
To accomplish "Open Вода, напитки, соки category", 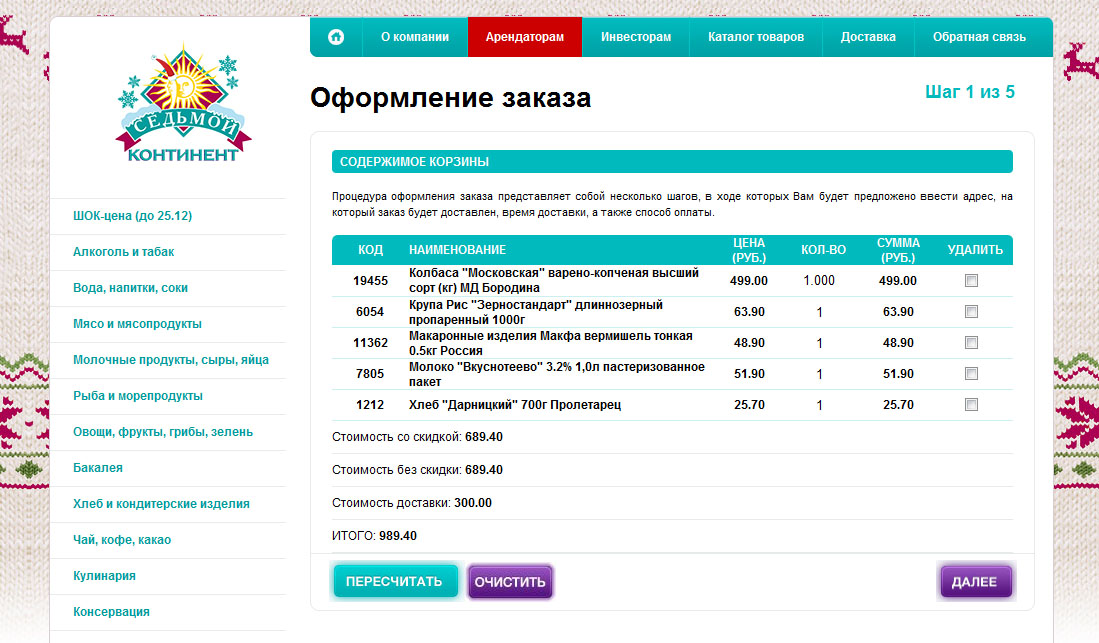I will (x=130, y=287).
